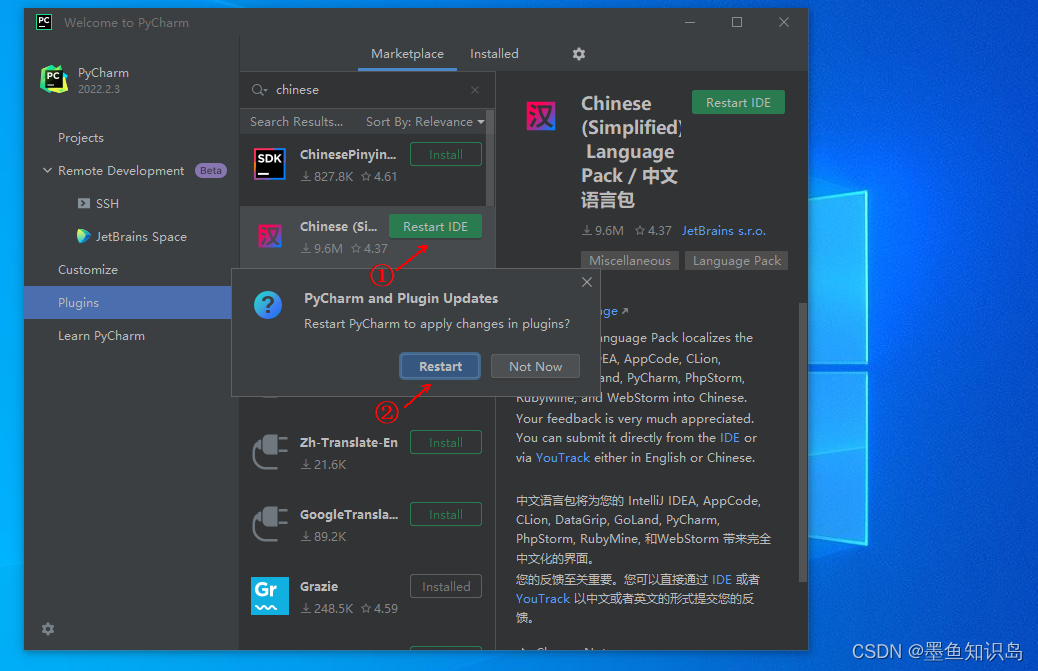Click the large Chinese language pack icon in the details pane
The width and height of the screenshot is (1038, 671).
click(x=541, y=116)
